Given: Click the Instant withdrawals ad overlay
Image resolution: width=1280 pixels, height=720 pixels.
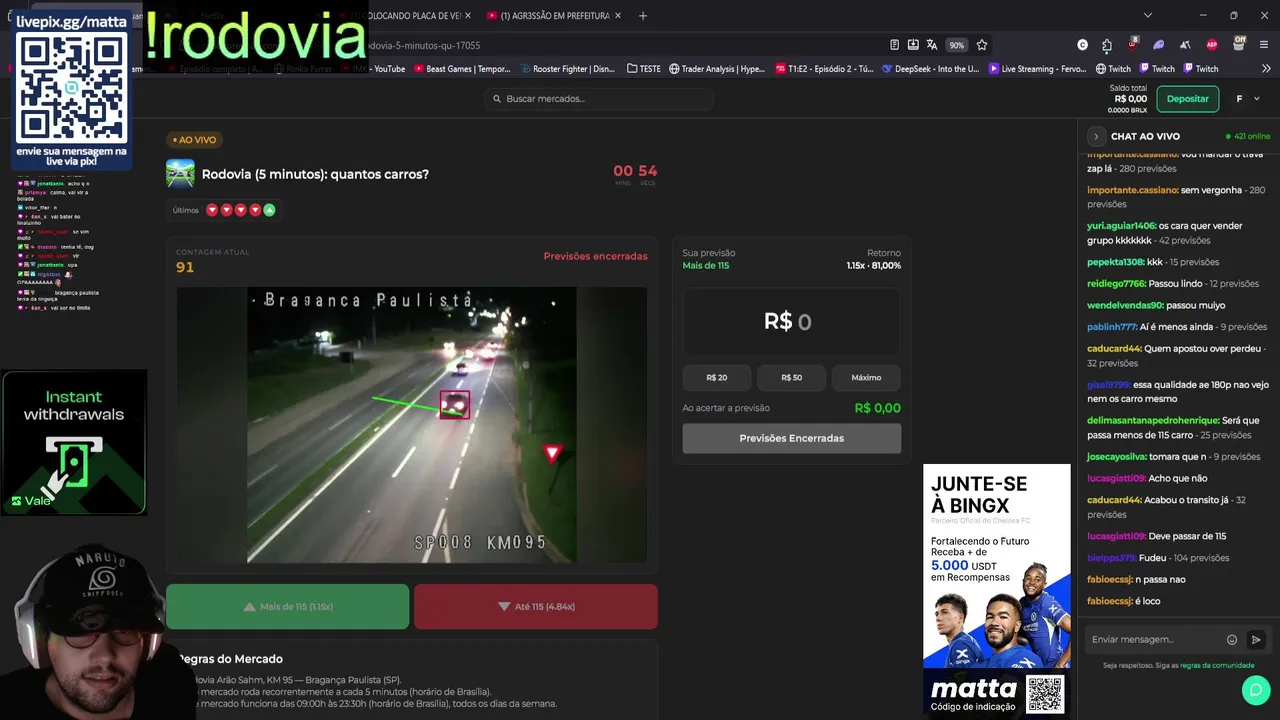Looking at the screenshot, I should [74, 443].
